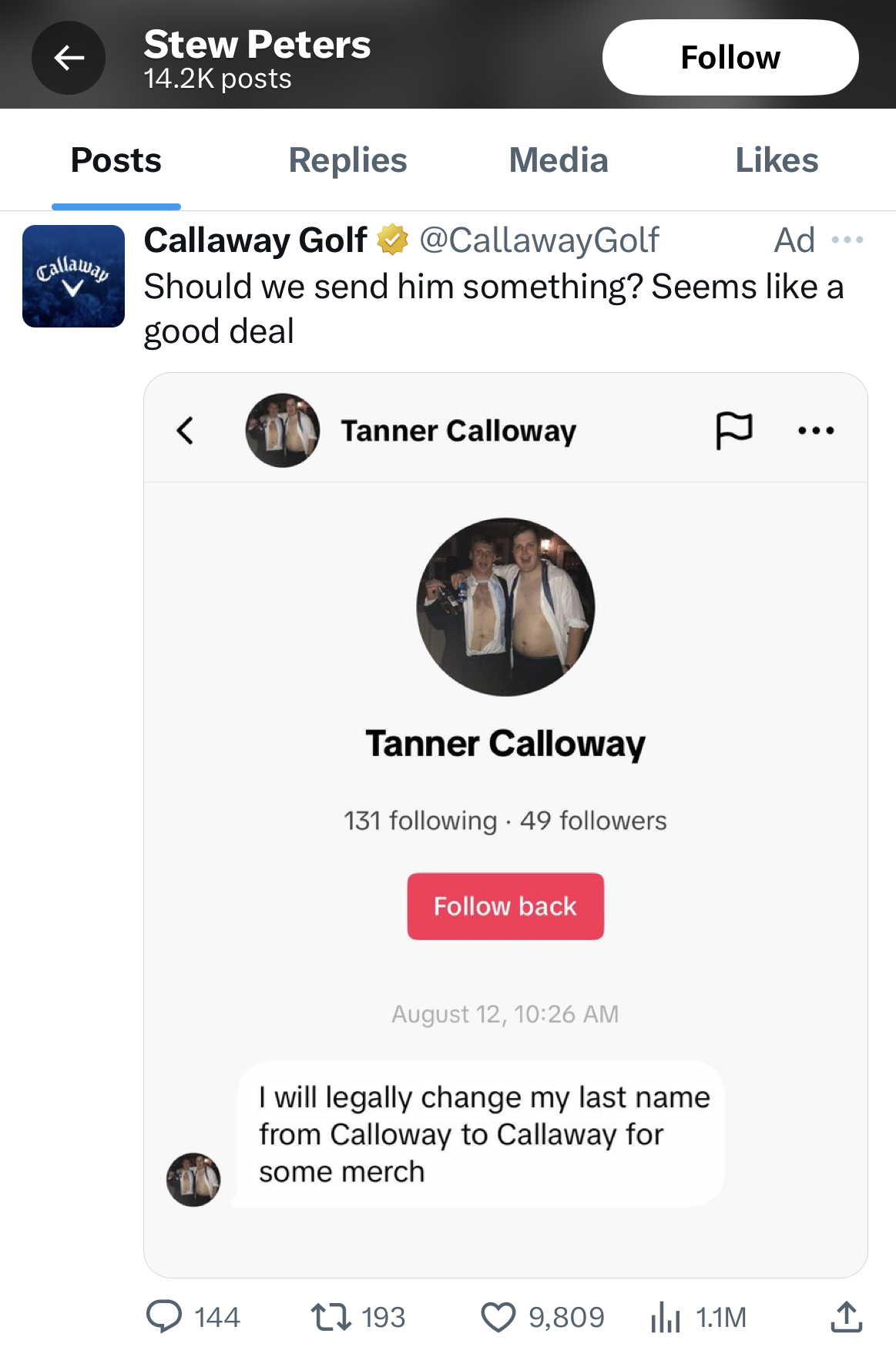Follow the Stew Peters account
896x1357 pixels.
[730, 58]
